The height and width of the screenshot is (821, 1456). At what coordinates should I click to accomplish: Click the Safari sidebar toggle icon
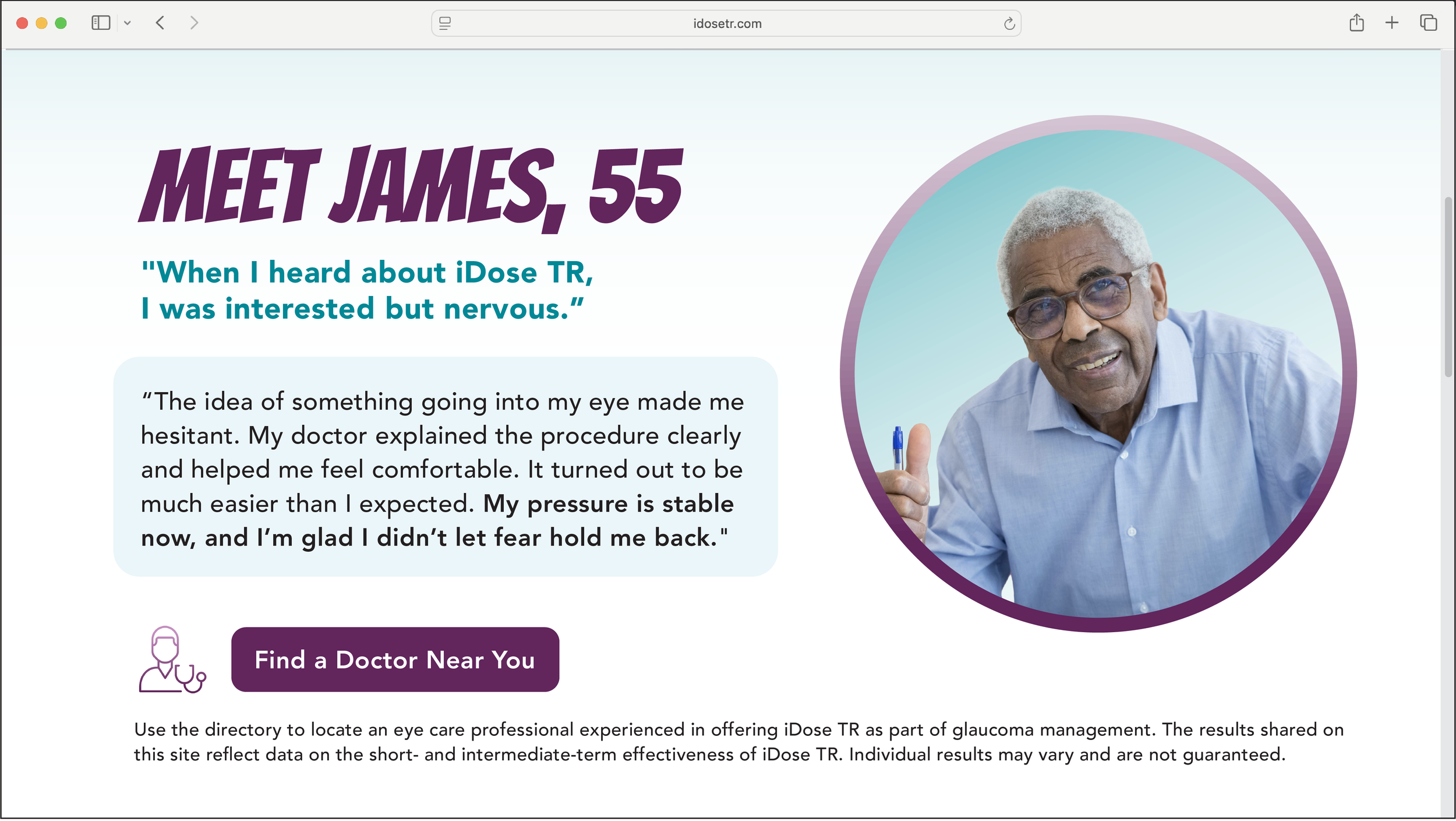pyautogui.click(x=101, y=23)
